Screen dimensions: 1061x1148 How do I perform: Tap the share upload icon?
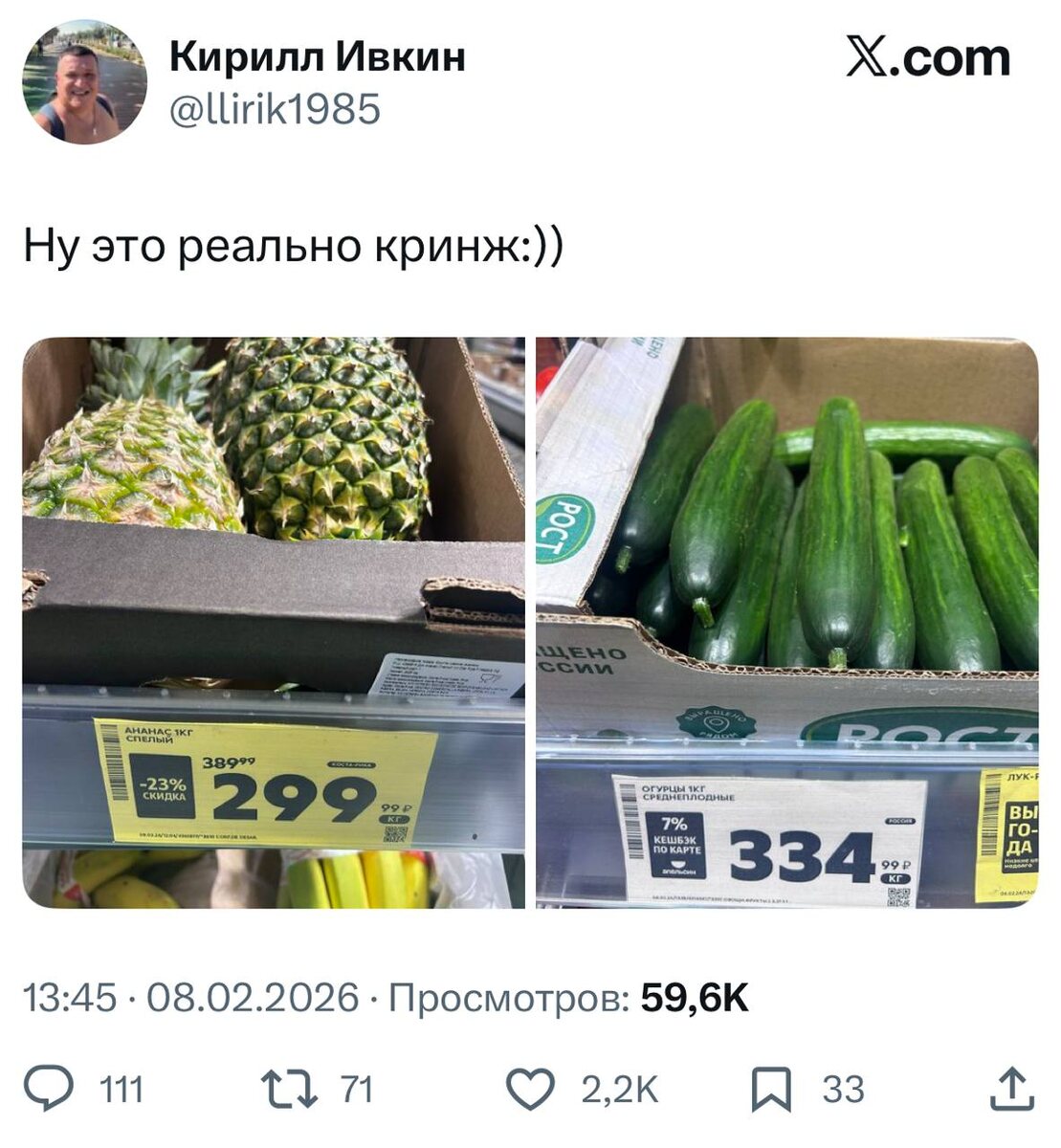tap(1010, 1090)
